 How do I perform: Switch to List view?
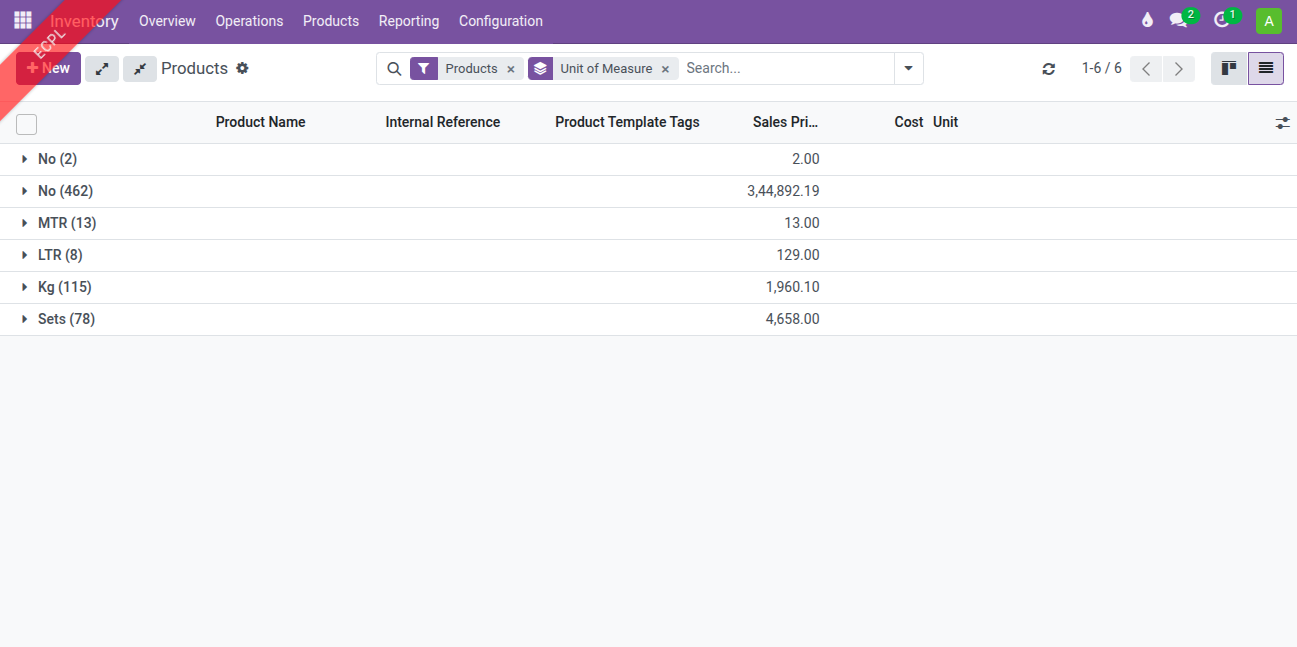click(x=1266, y=69)
